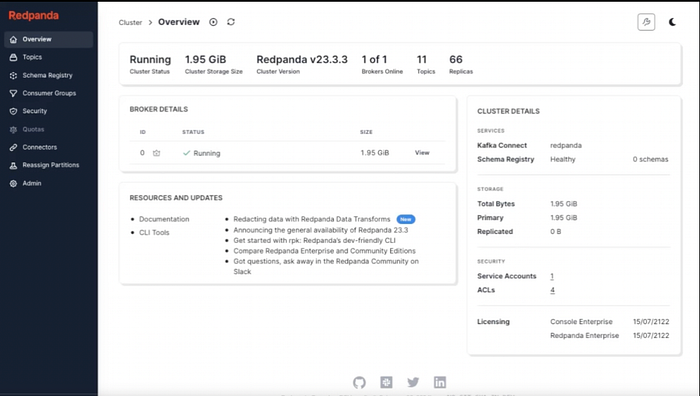The height and width of the screenshot is (396, 700).
Task: Click the circular icon next to Overview title
Action: click(x=213, y=22)
